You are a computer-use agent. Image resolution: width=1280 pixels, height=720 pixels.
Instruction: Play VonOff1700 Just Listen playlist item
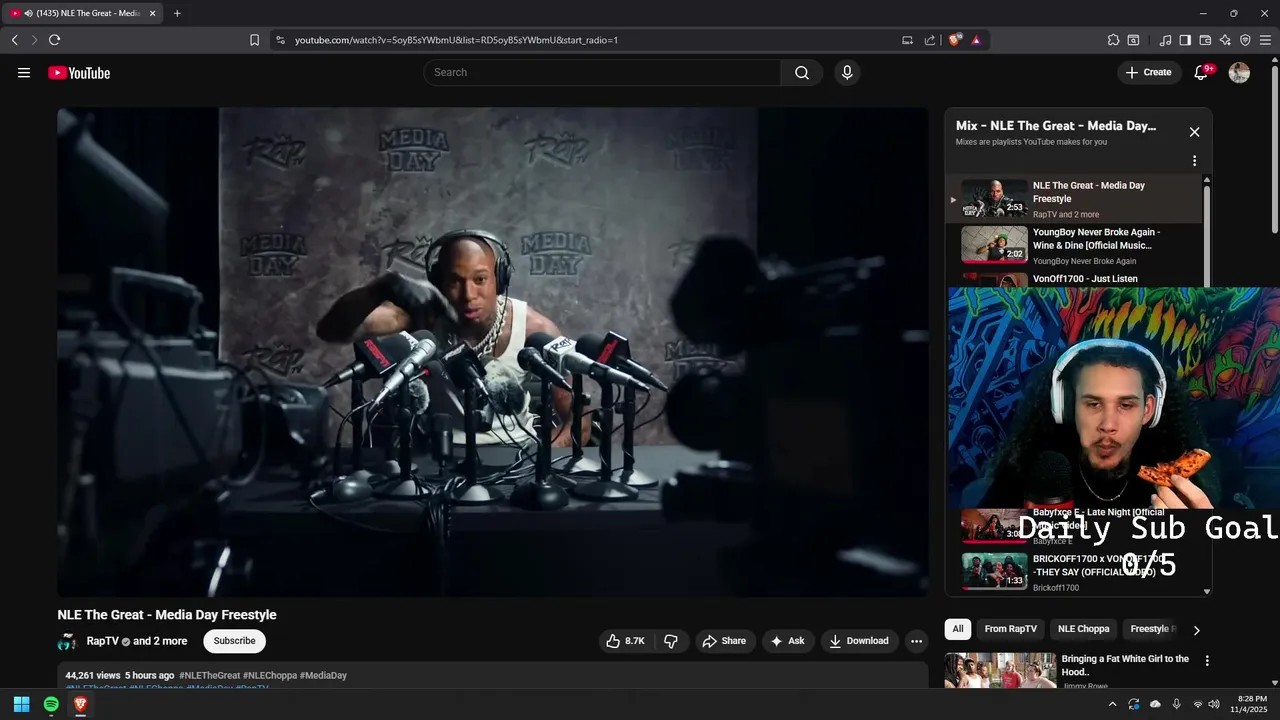tap(1075, 279)
